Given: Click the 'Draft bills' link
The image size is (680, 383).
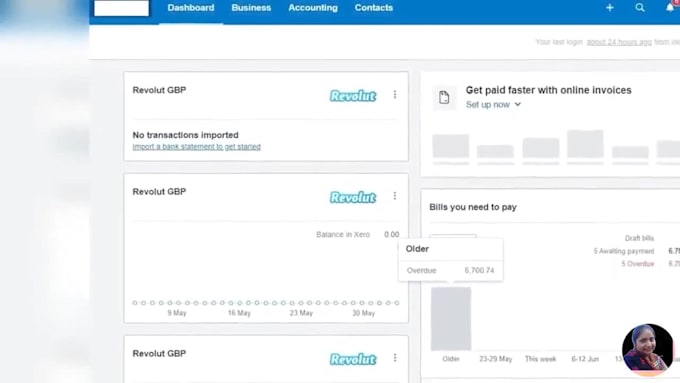Looking at the screenshot, I should [639, 238].
